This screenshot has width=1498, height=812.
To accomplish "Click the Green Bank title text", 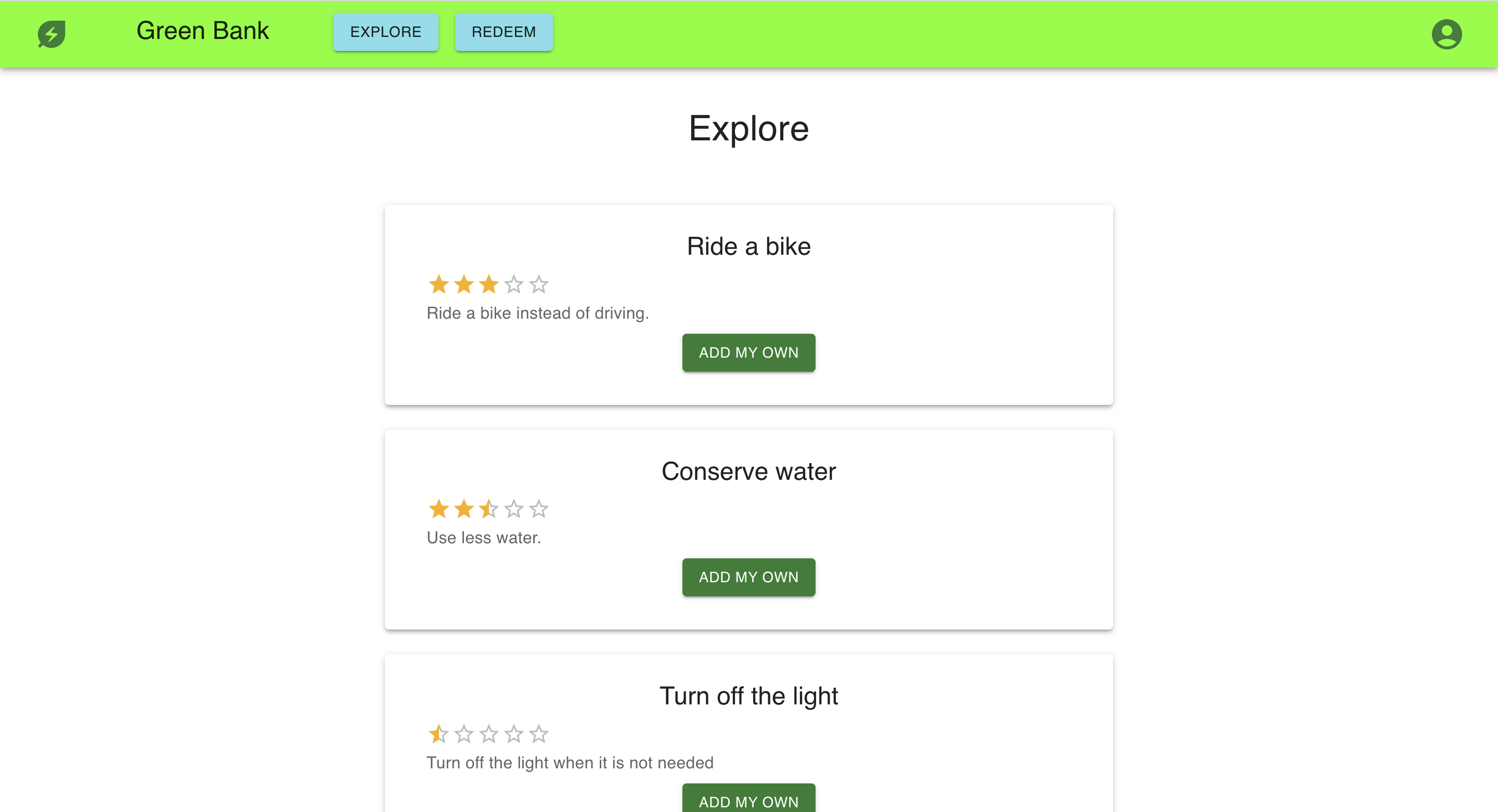I will (202, 31).
